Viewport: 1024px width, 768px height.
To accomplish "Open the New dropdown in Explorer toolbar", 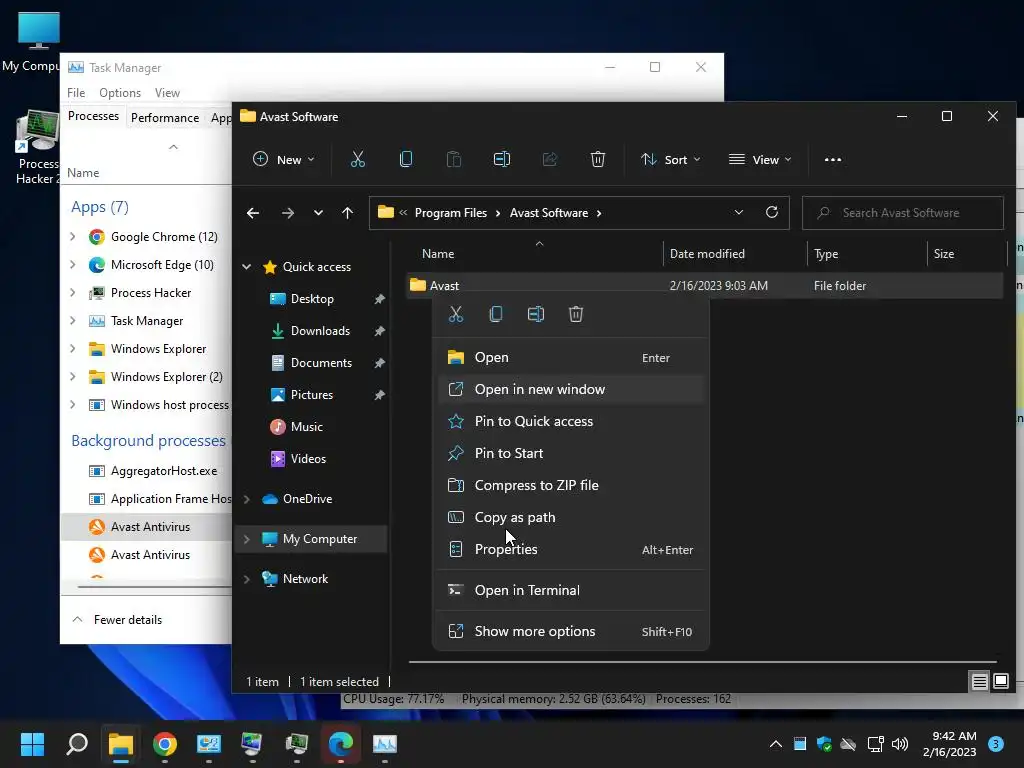I will coord(284,159).
